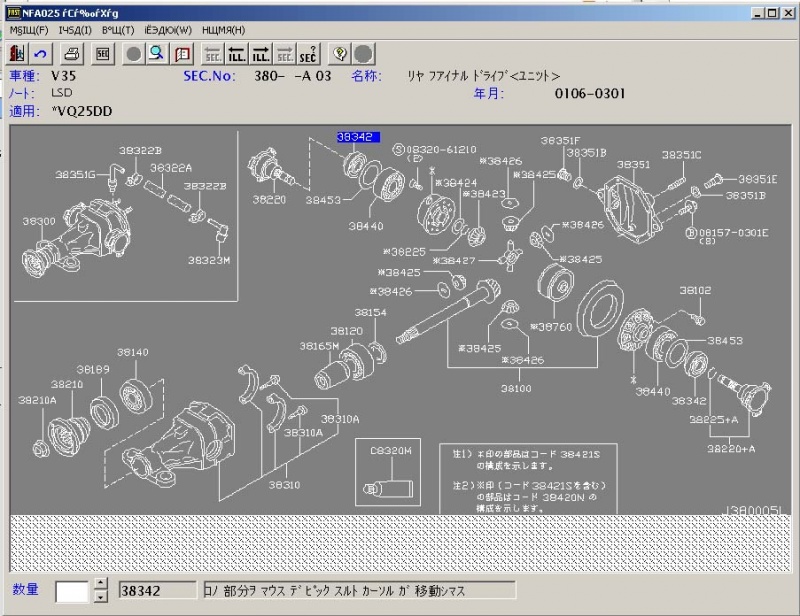Click the C8320M part inset box
Image resolution: width=800 pixels, height=616 pixels.
click(x=390, y=477)
